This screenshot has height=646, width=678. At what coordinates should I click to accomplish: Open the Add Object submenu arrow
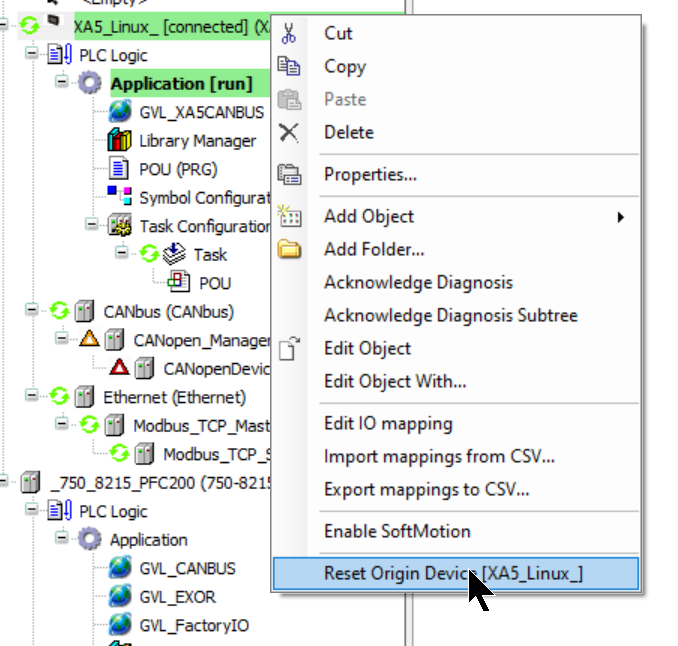(x=620, y=217)
